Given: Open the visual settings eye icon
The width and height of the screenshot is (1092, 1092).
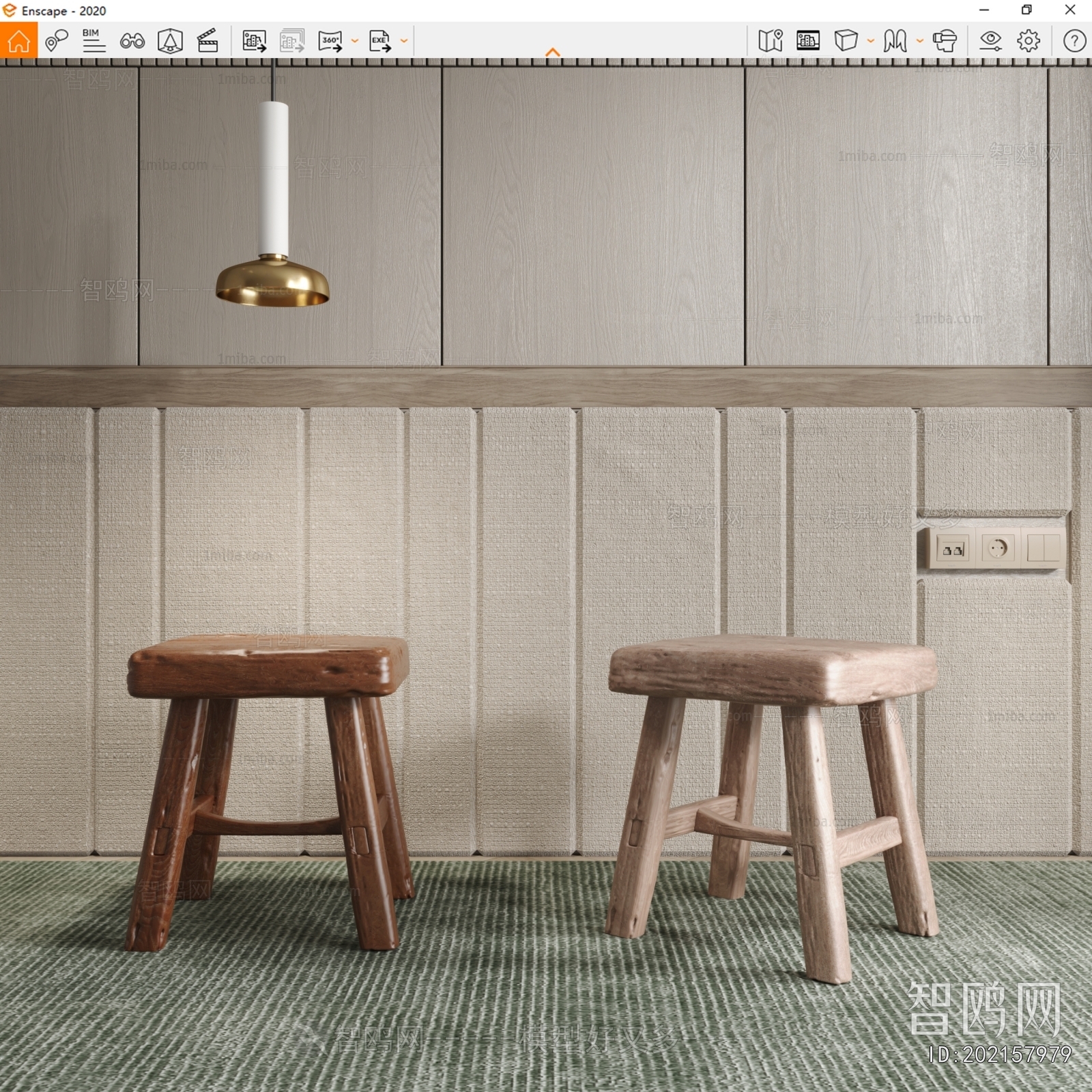Looking at the screenshot, I should [x=991, y=42].
